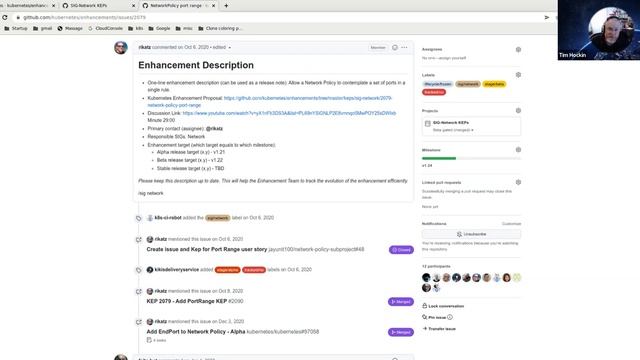Click the milestone progress bar
The image size is (640, 360).
pyautogui.click(x=471, y=158)
